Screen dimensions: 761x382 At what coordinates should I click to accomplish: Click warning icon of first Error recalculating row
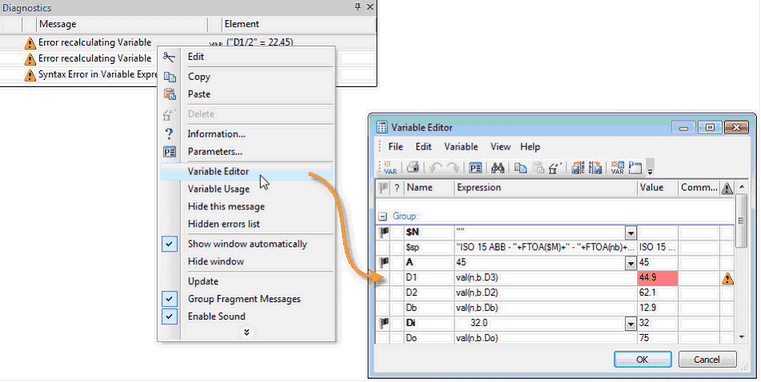pyautogui.click(x=30, y=43)
